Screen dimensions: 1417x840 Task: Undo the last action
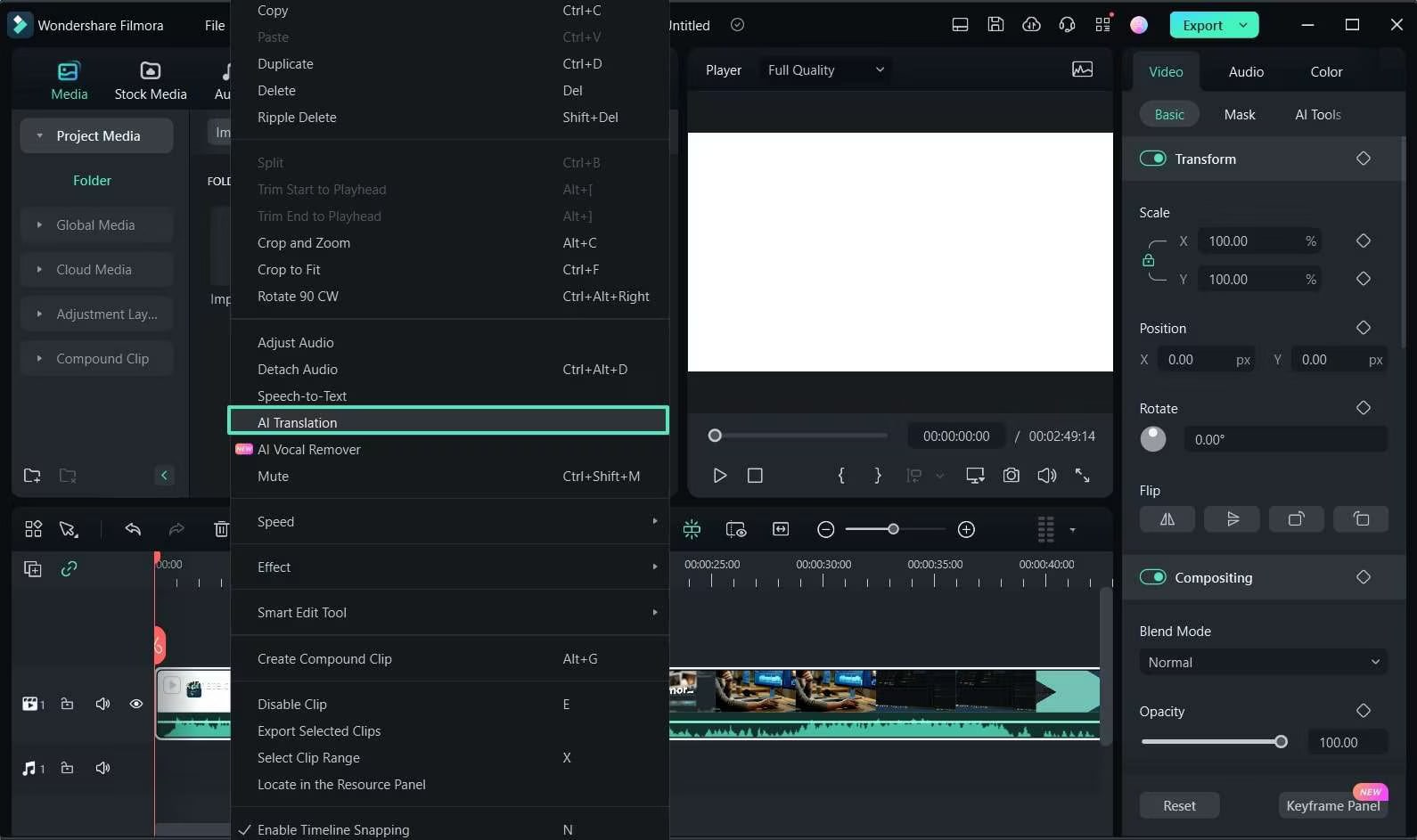click(133, 529)
